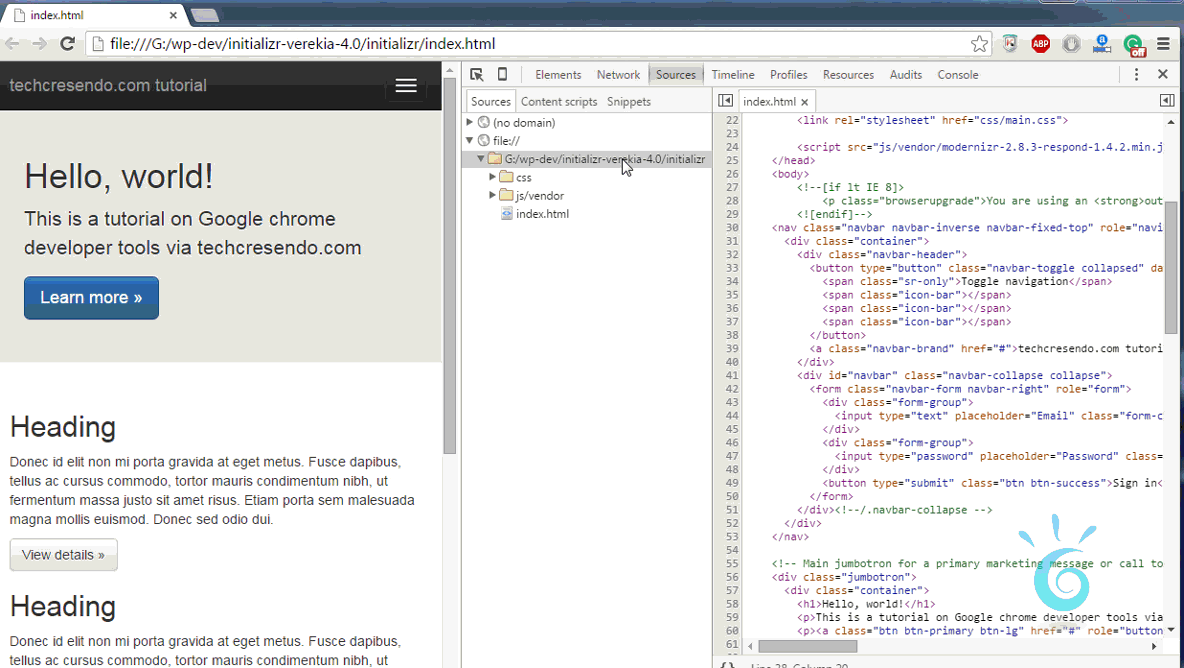Viewport: 1184px width, 668px height.
Task: Open the Console panel
Action: coord(958,75)
